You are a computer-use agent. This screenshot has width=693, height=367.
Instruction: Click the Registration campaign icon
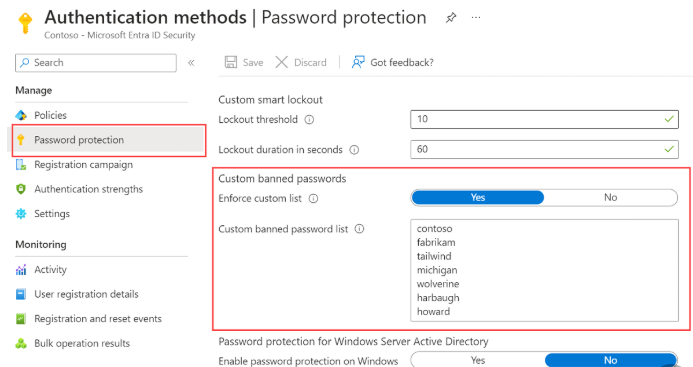point(21,165)
